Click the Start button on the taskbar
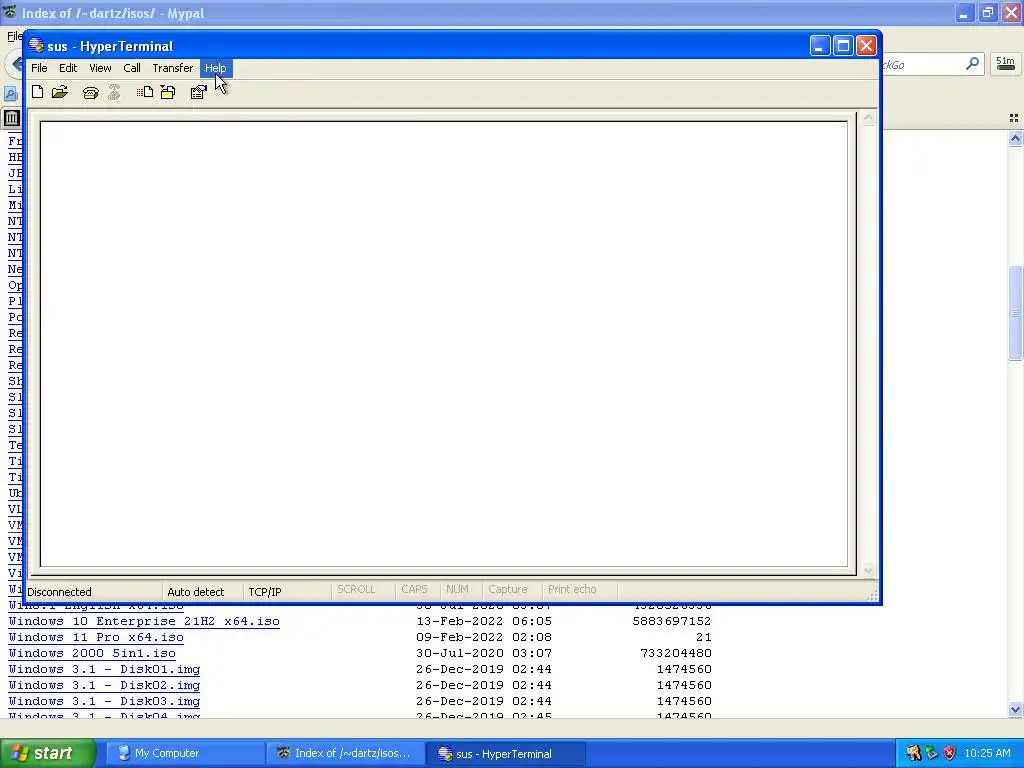This screenshot has height=768, width=1024. (x=47, y=753)
